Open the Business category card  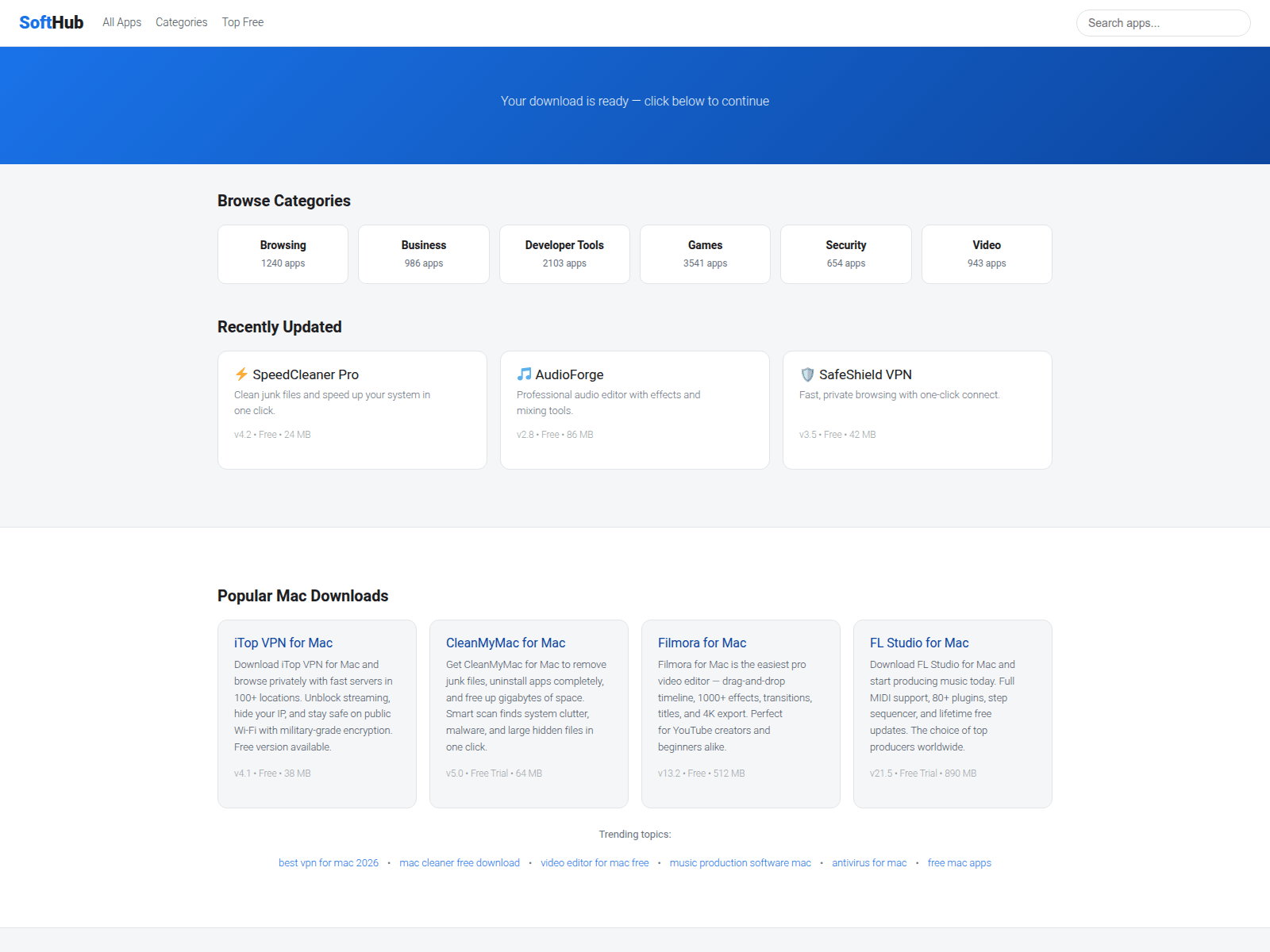(x=424, y=254)
